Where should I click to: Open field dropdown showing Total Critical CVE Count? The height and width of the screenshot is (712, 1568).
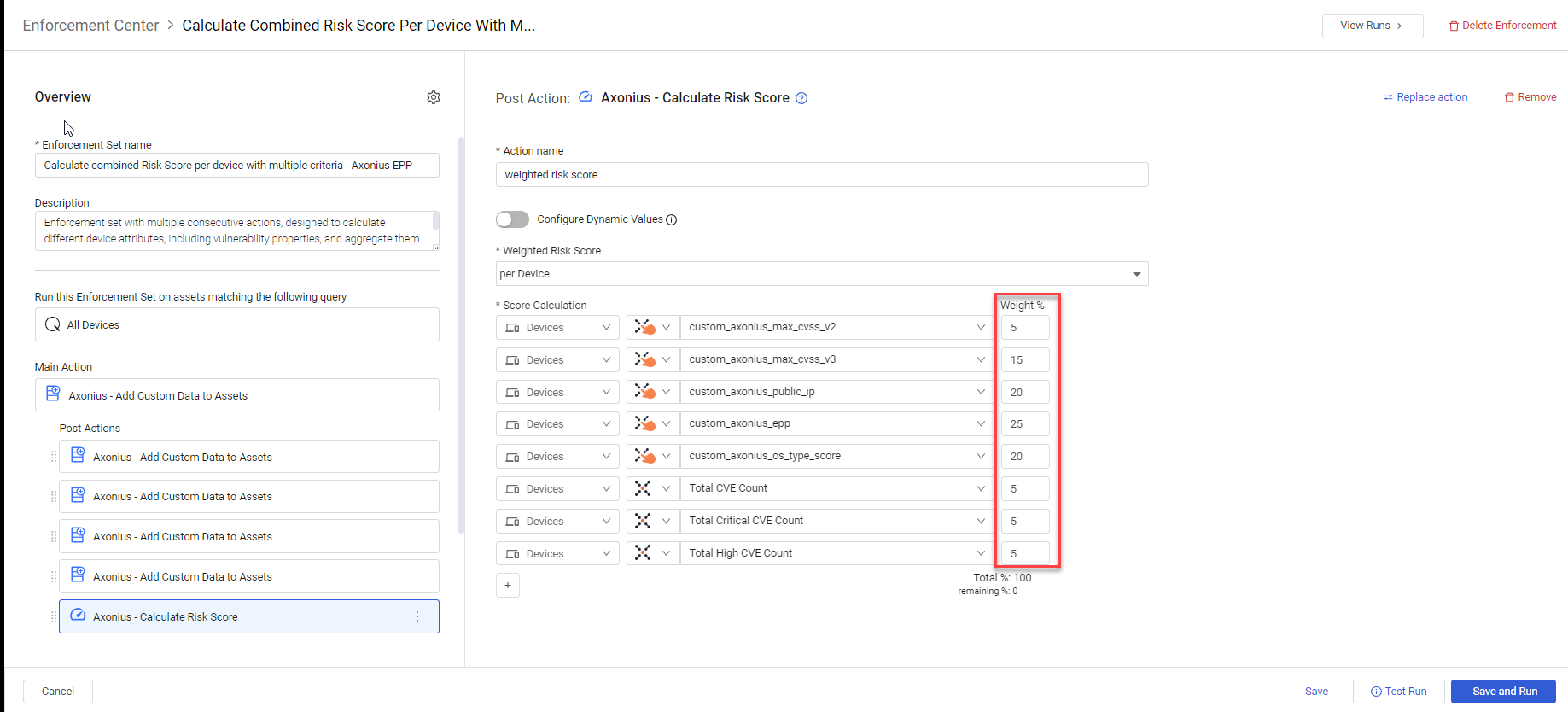click(x=837, y=521)
